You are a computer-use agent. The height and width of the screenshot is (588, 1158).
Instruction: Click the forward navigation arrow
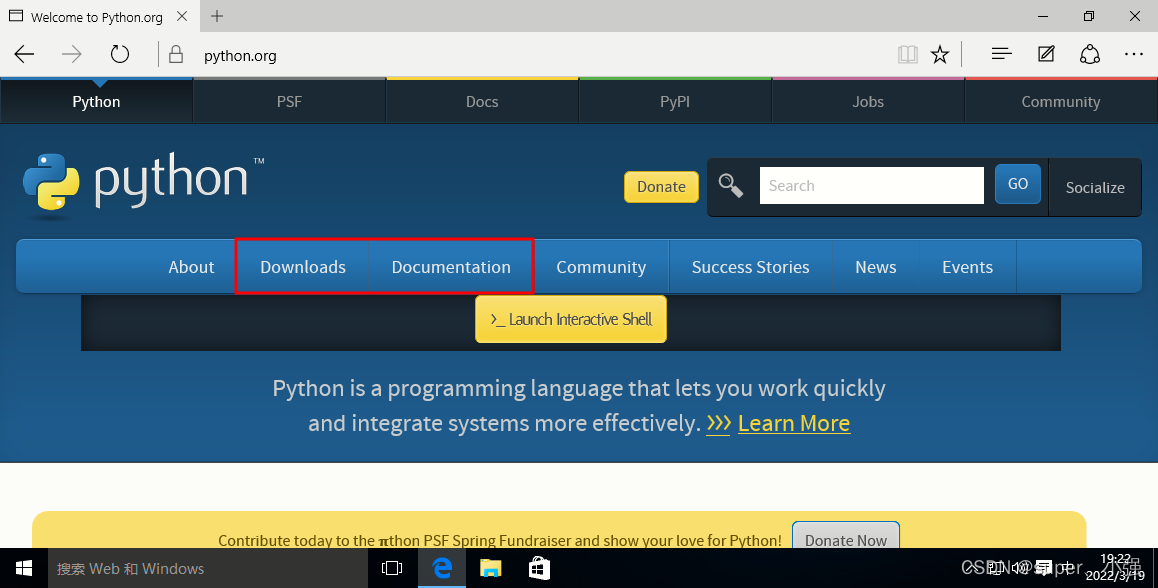click(x=72, y=54)
